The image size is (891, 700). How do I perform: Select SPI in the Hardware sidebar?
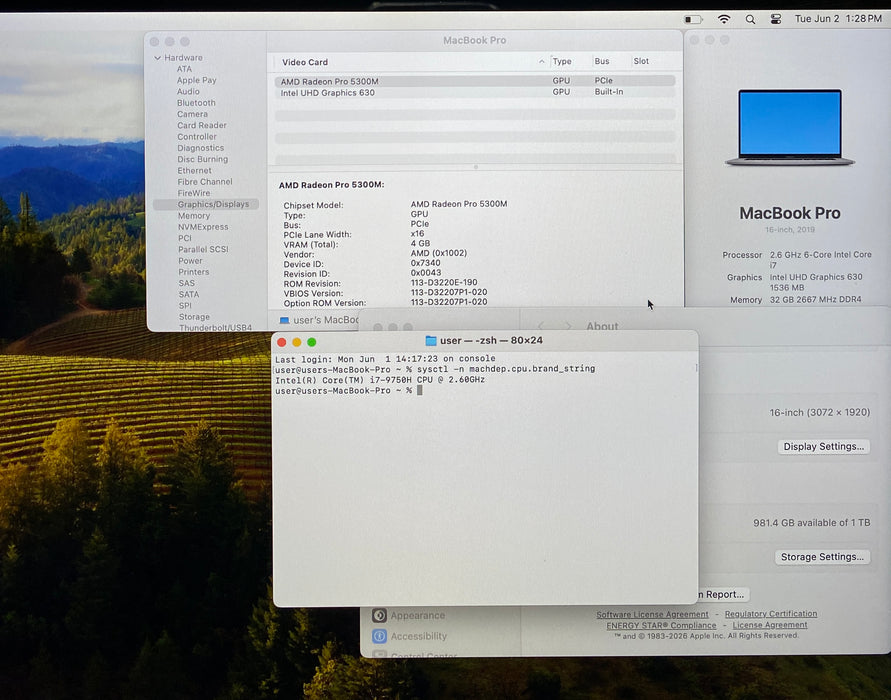pyautogui.click(x=185, y=306)
